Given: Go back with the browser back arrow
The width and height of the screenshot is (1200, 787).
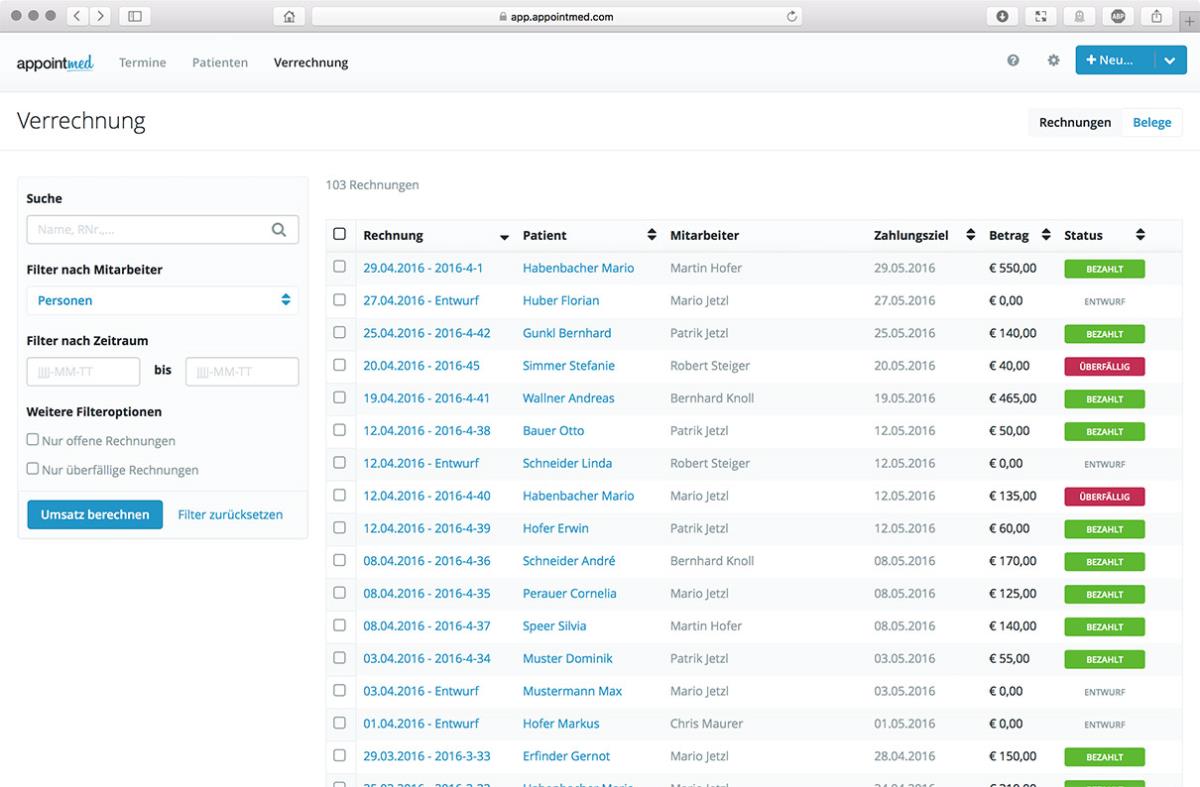Looking at the screenshot, I should [x=79, y=16].
